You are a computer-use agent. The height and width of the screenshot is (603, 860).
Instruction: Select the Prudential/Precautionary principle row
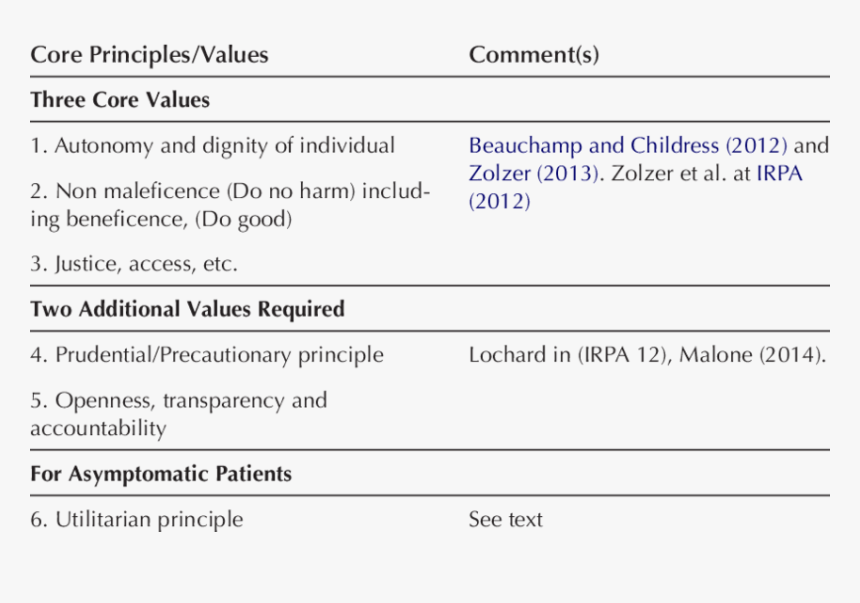[206, 355]
